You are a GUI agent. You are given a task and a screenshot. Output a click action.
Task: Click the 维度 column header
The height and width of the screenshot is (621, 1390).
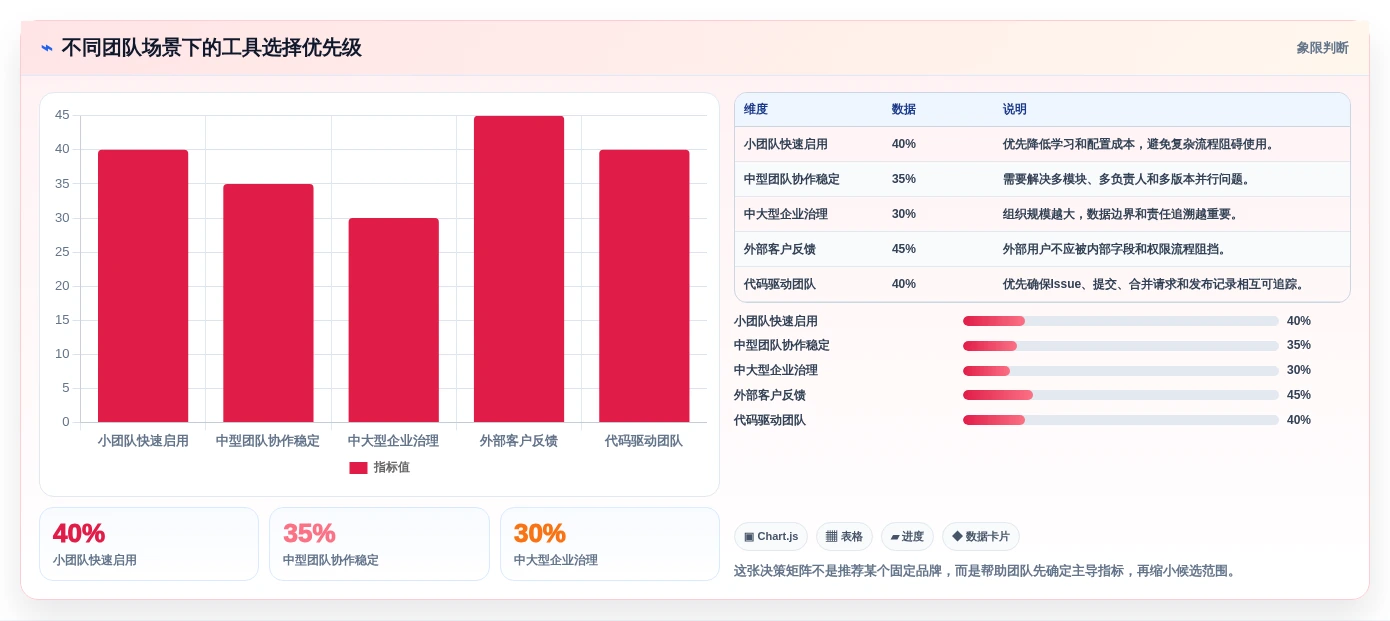click(756, 110)
